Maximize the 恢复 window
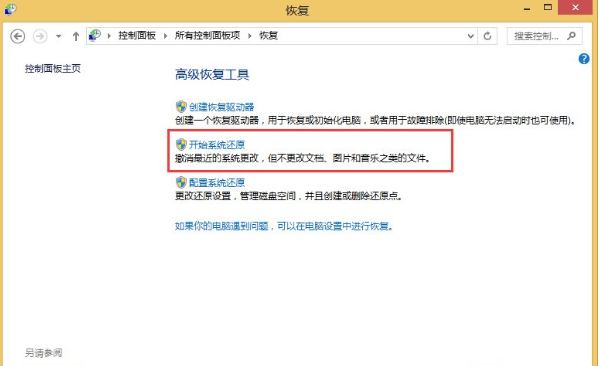Screen dimensions: 599x366 [x=548, y=7]
